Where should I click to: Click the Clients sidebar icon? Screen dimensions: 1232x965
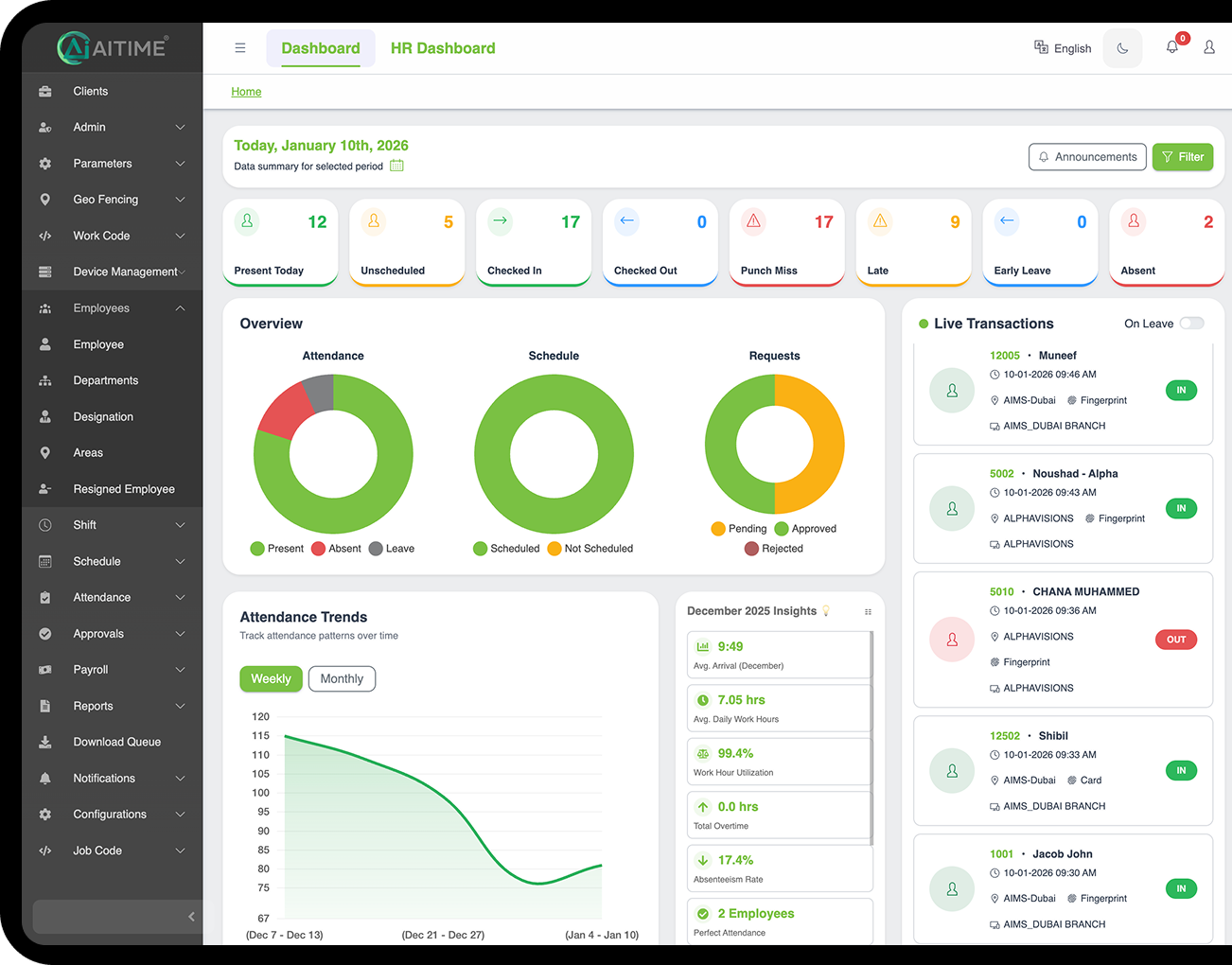[44, 91]
